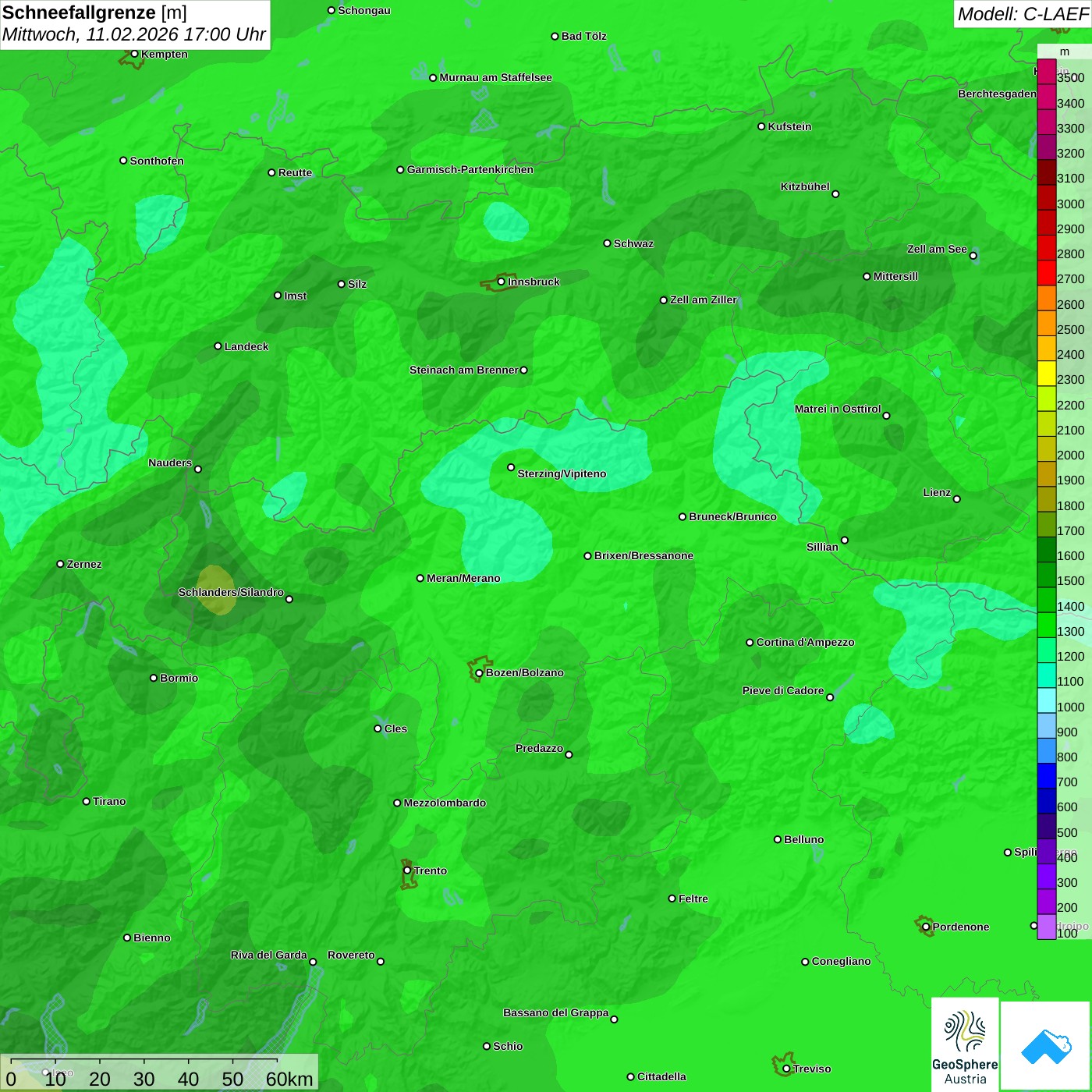The width and height of the screenshot is (1092, 1092).
Task: Click the Cittadella label
Action: click(x=661, y=1076)
